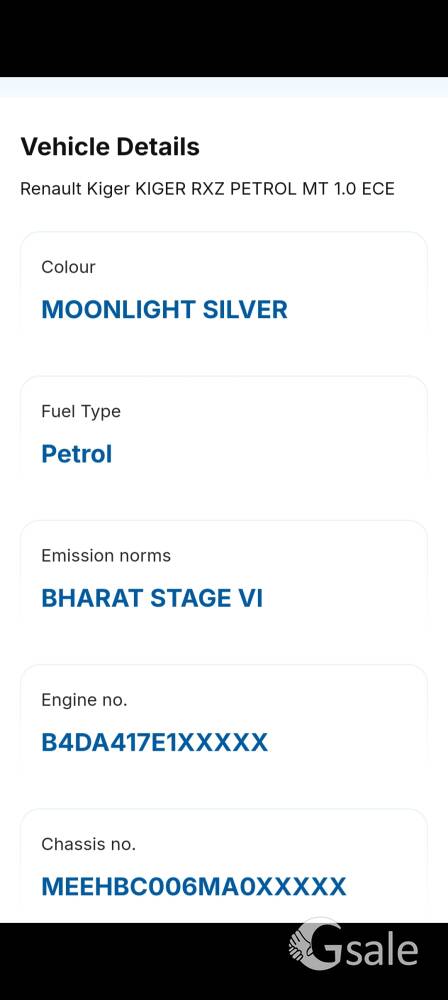Image resolution: width=448 pixels, height=1000 pixels.
Task: Select the Petrol fuel value
Action: click(x=77, y=454)
